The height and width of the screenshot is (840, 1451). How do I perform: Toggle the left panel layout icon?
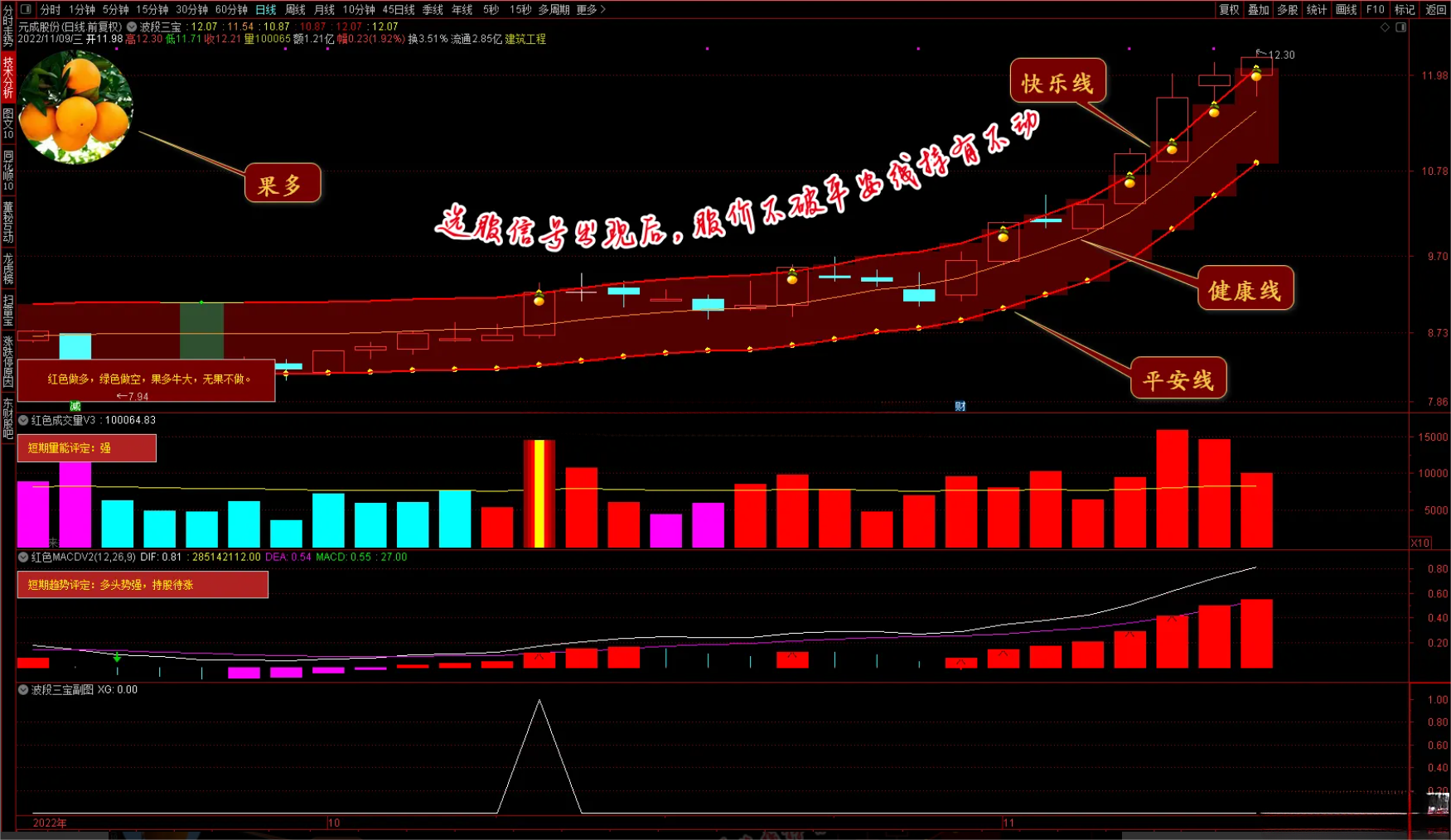(26, 9)
